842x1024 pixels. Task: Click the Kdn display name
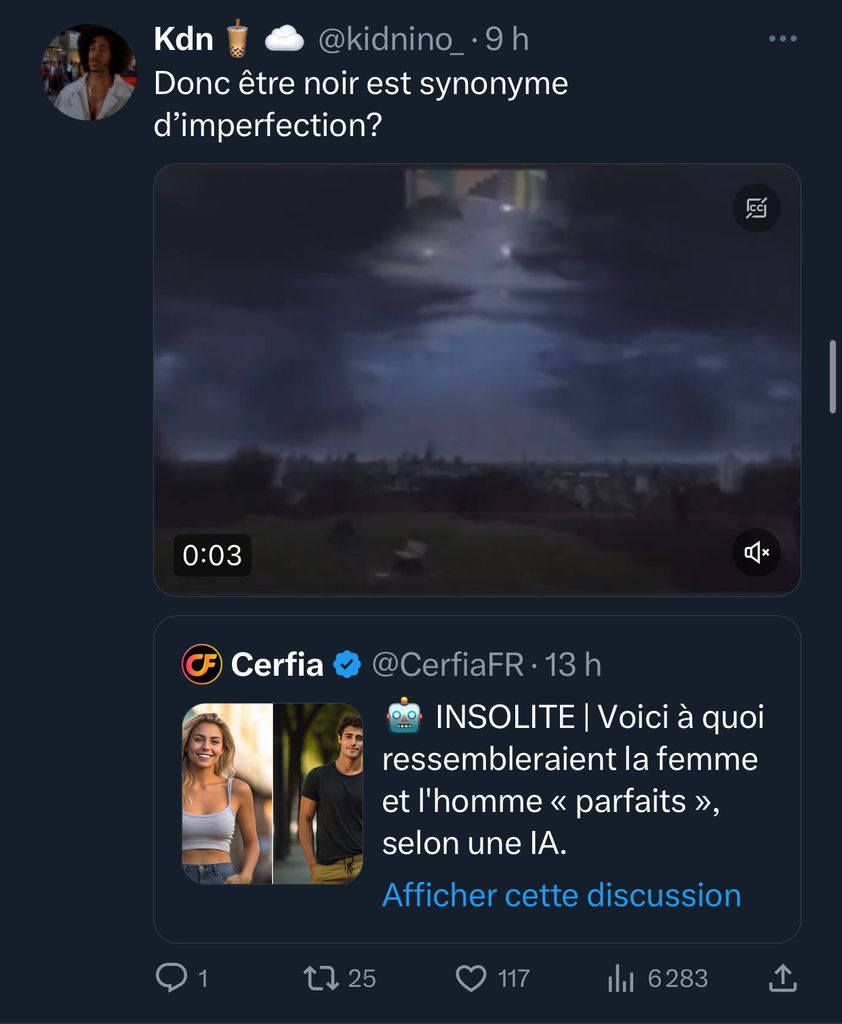pyautogui.click(x=183, y=39)
